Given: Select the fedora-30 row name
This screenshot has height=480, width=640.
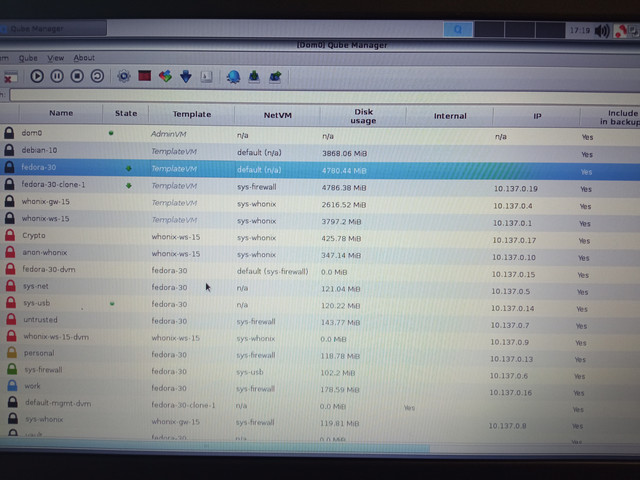Looking at the screenshot, I should coord(39,167).
